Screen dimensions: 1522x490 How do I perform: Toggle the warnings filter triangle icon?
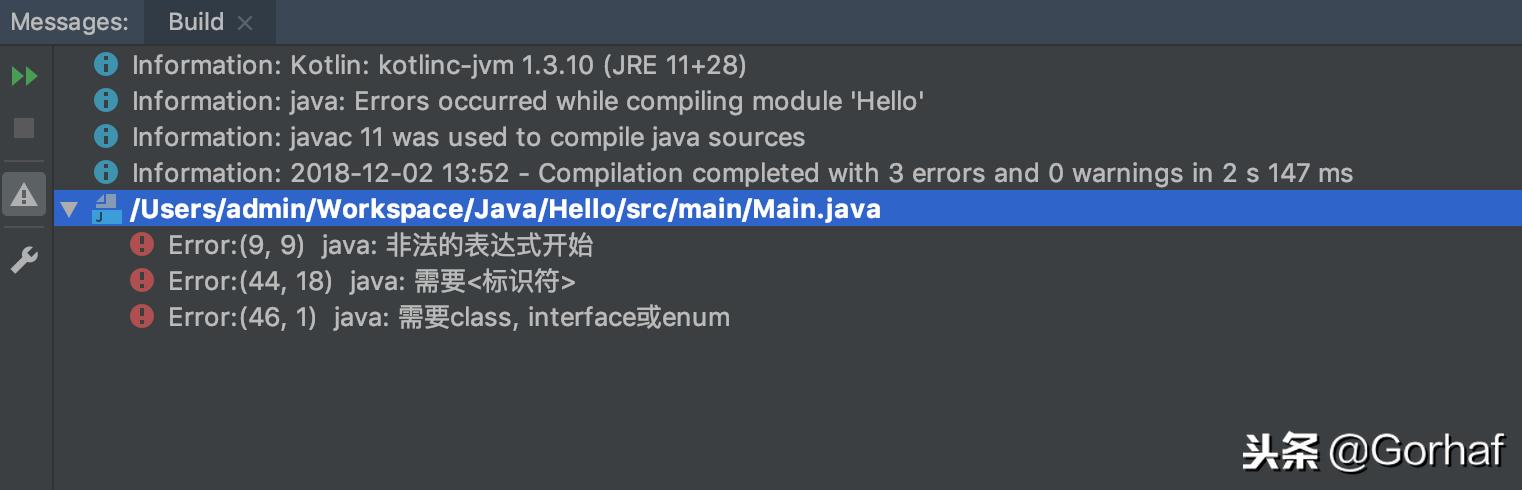click(24, 194)
